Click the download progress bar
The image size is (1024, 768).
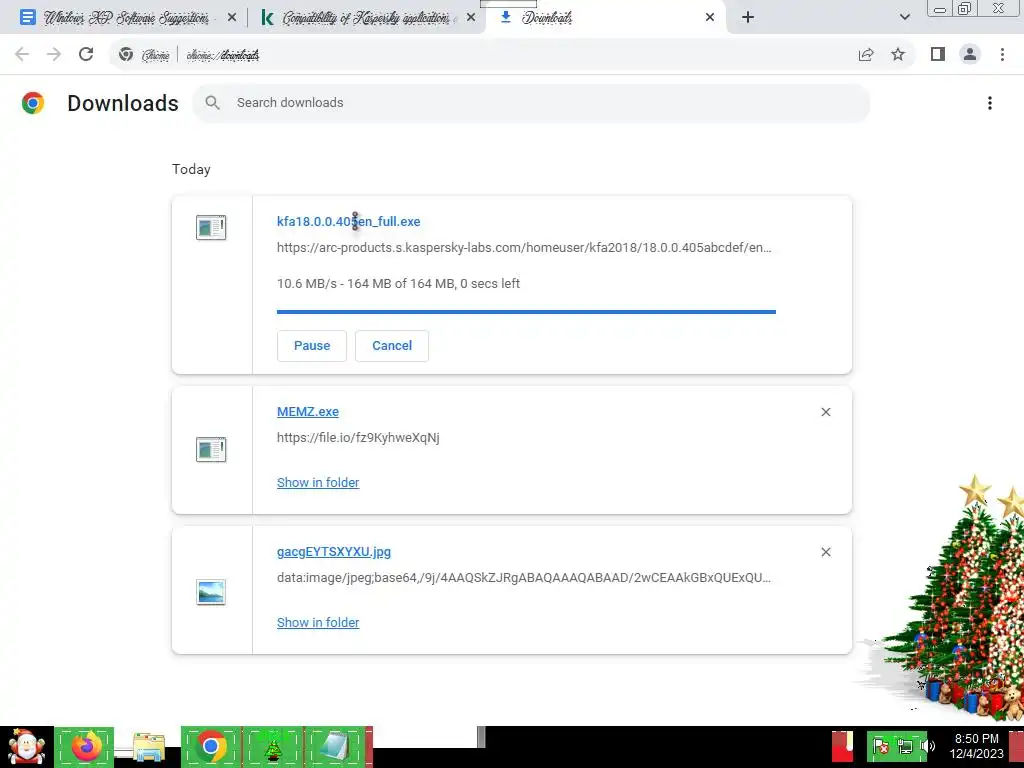[x=526, y=312]
